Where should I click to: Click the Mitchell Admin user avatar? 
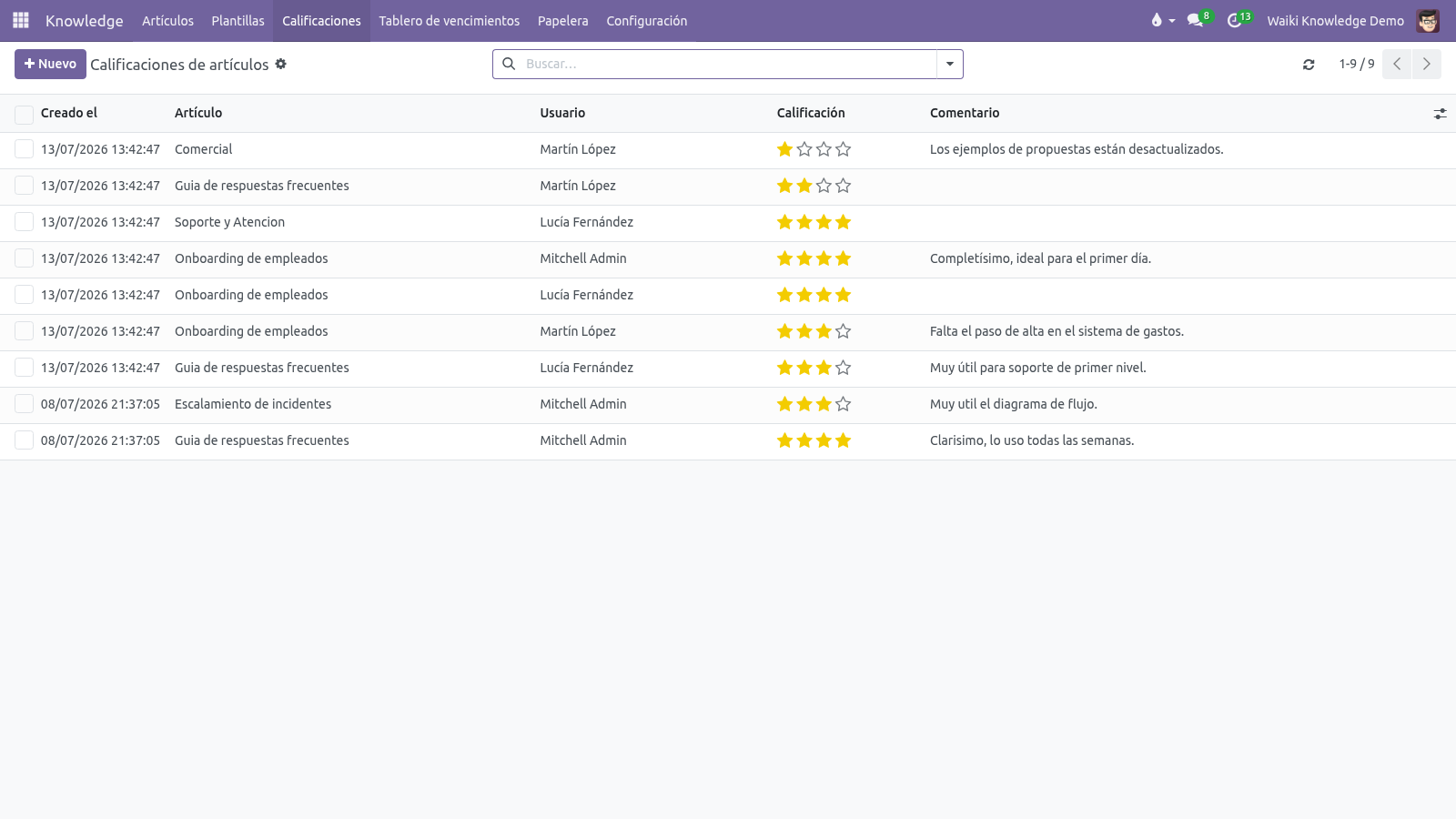(1428, 20)
